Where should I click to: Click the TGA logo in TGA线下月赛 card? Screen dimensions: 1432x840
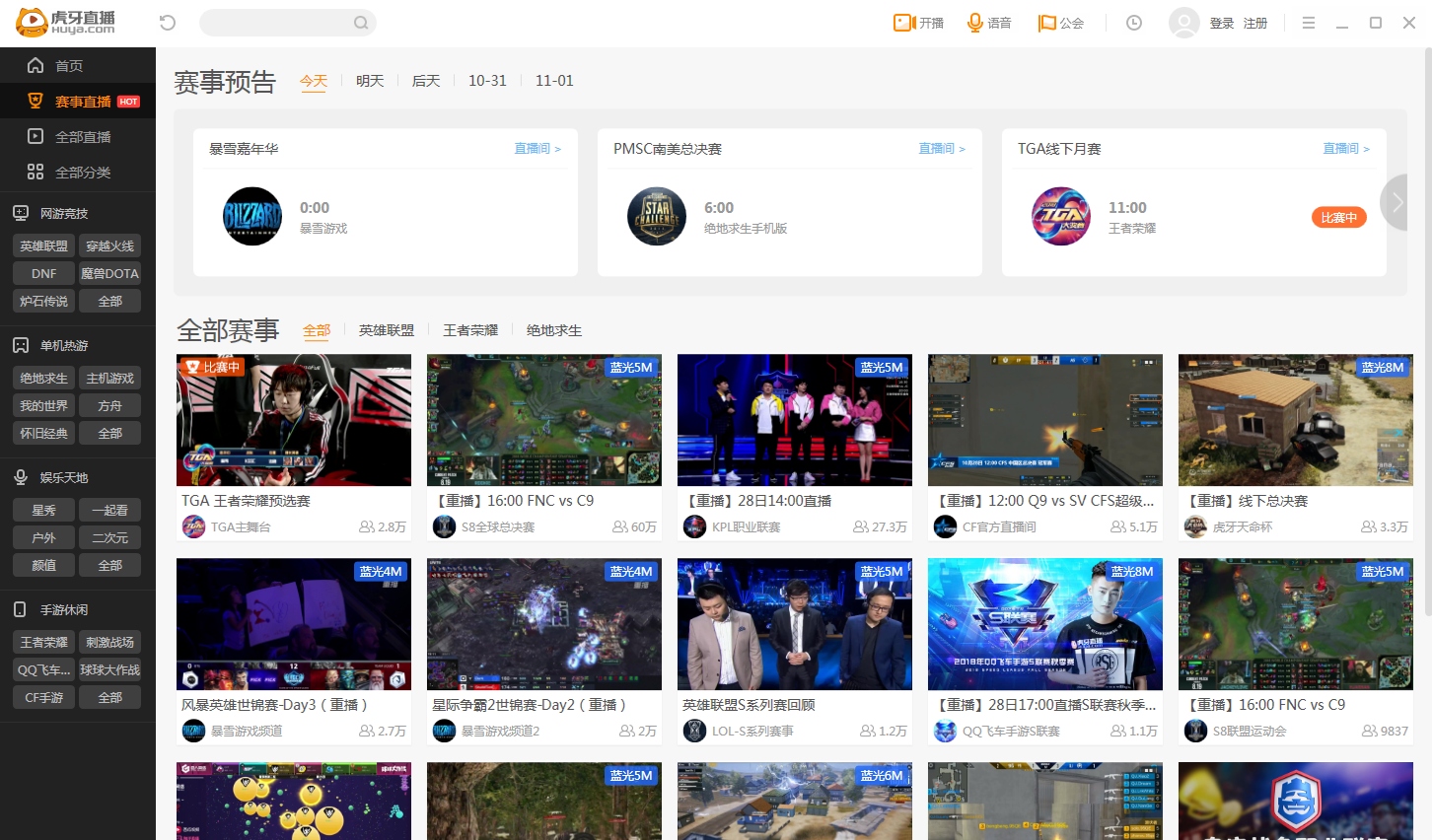coord(1061,216)
